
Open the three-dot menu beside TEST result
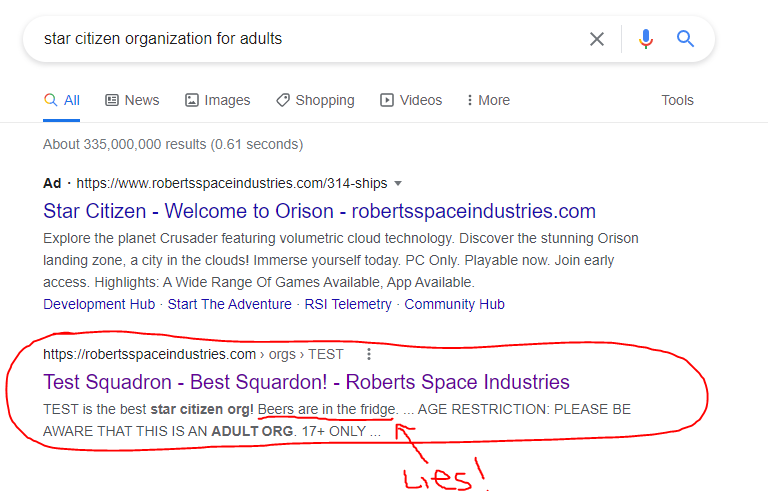(x=369, y=354)
